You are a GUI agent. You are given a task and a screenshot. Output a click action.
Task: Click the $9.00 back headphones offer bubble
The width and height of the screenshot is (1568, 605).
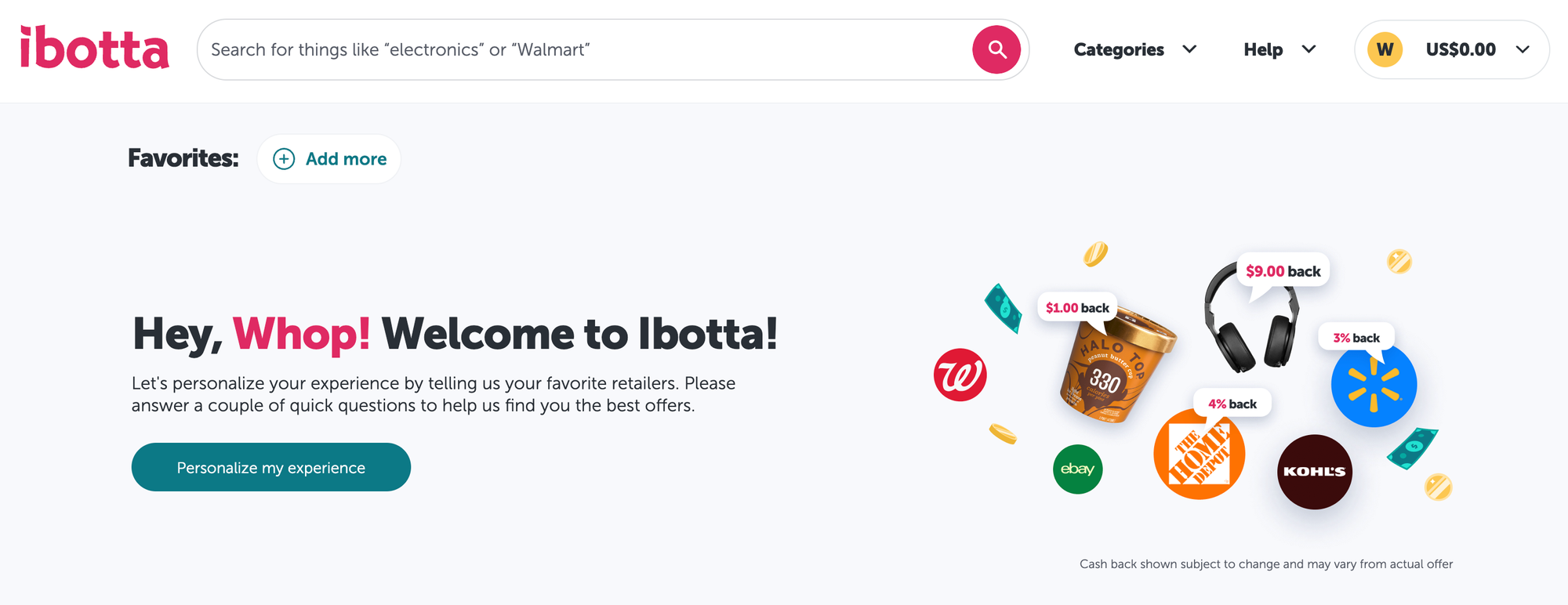point(1283,270)
